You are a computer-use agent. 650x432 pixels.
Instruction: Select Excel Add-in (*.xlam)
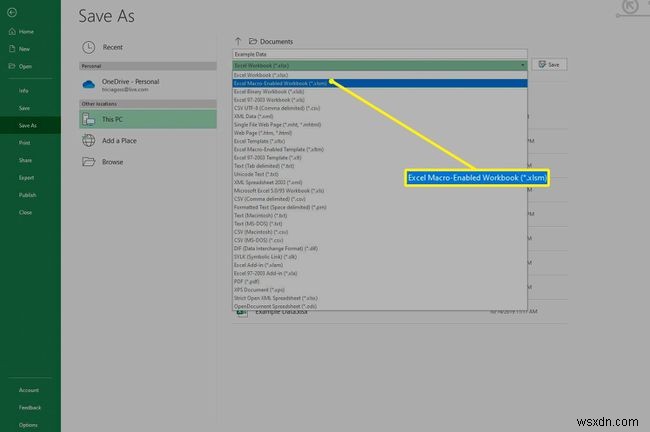point(379,265)
